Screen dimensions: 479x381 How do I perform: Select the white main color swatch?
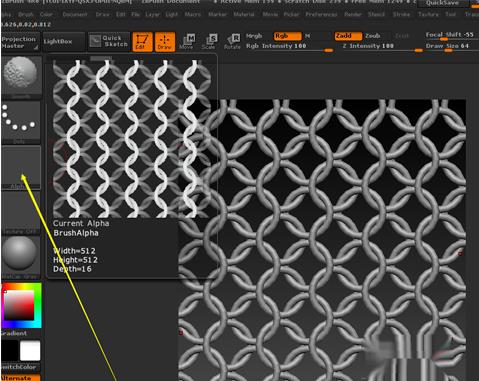(30, 350)
